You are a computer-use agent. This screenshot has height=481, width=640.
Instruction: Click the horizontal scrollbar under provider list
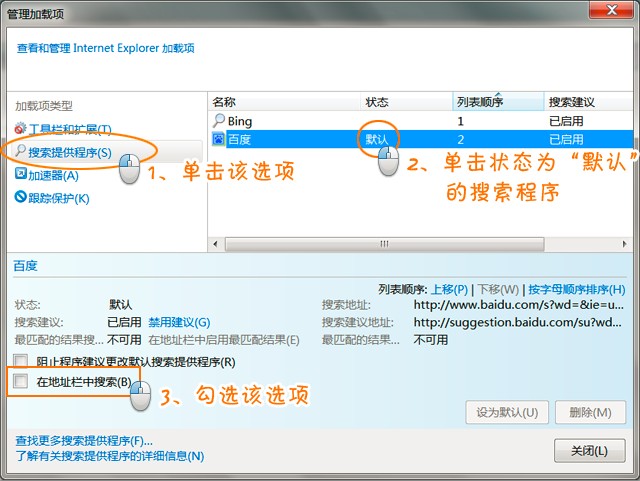point(380,243)
